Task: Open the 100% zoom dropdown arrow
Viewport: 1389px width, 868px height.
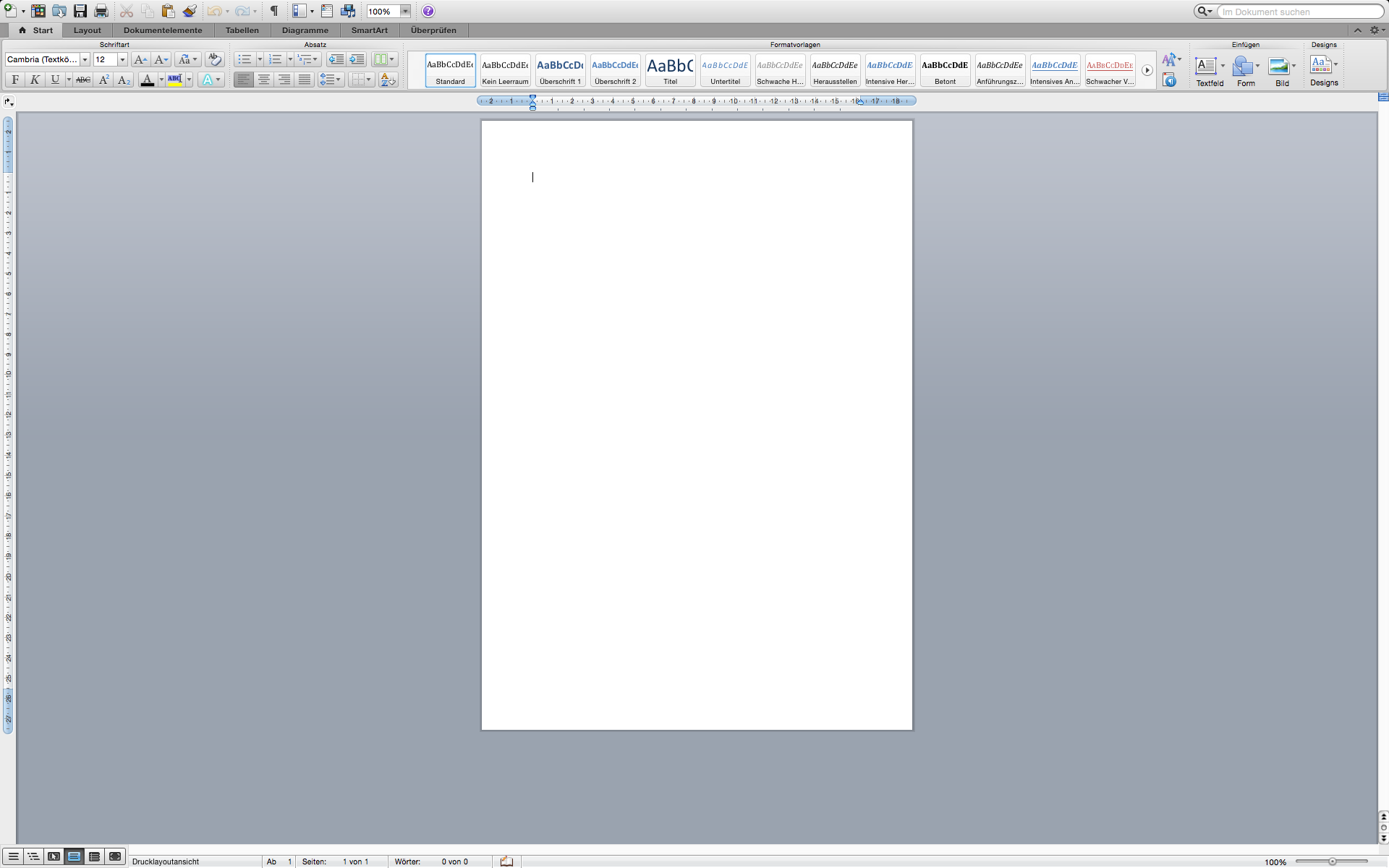Action: [405, 11]
